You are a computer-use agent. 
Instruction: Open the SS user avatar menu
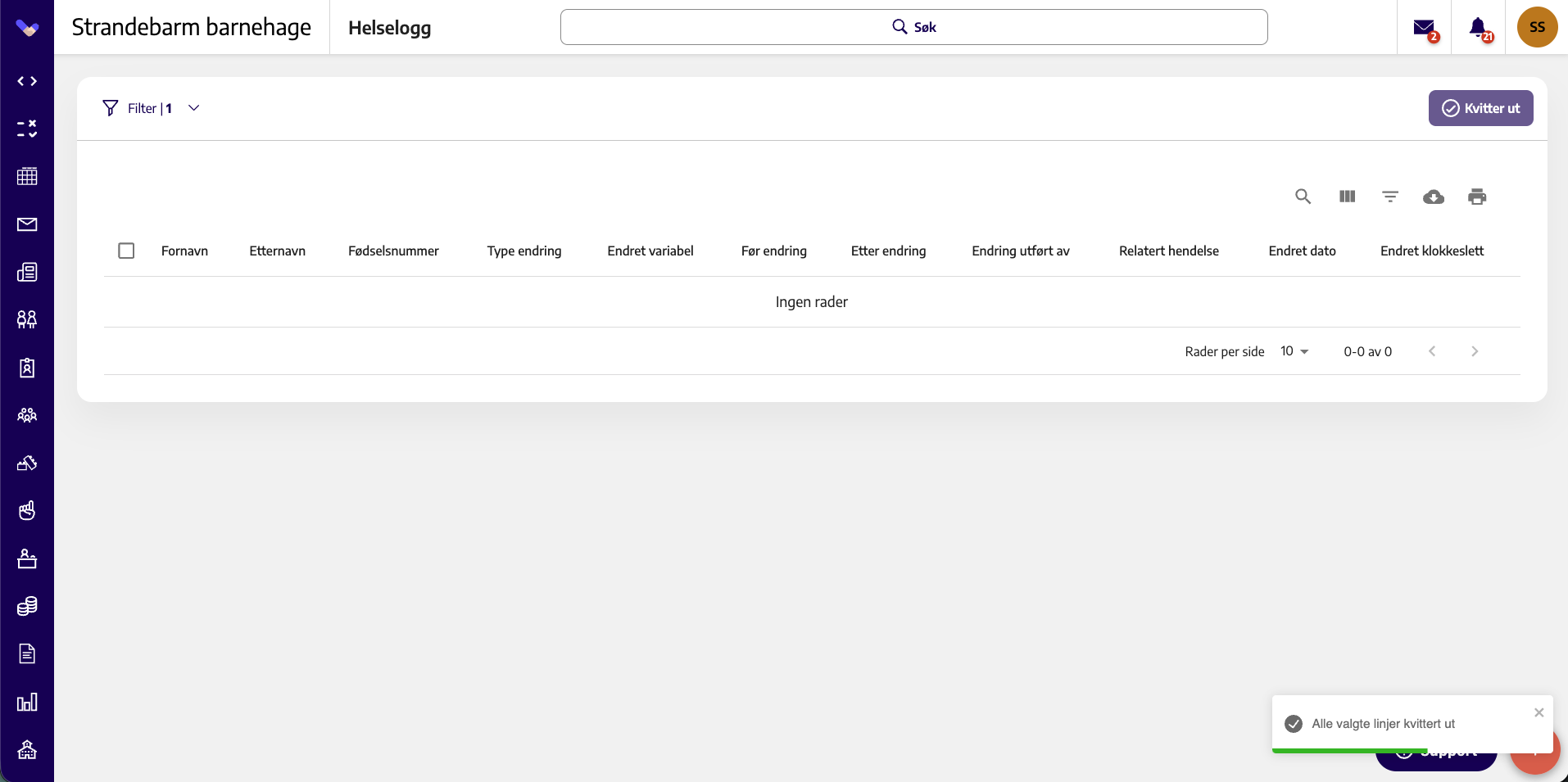click(x=1537, y=27)
